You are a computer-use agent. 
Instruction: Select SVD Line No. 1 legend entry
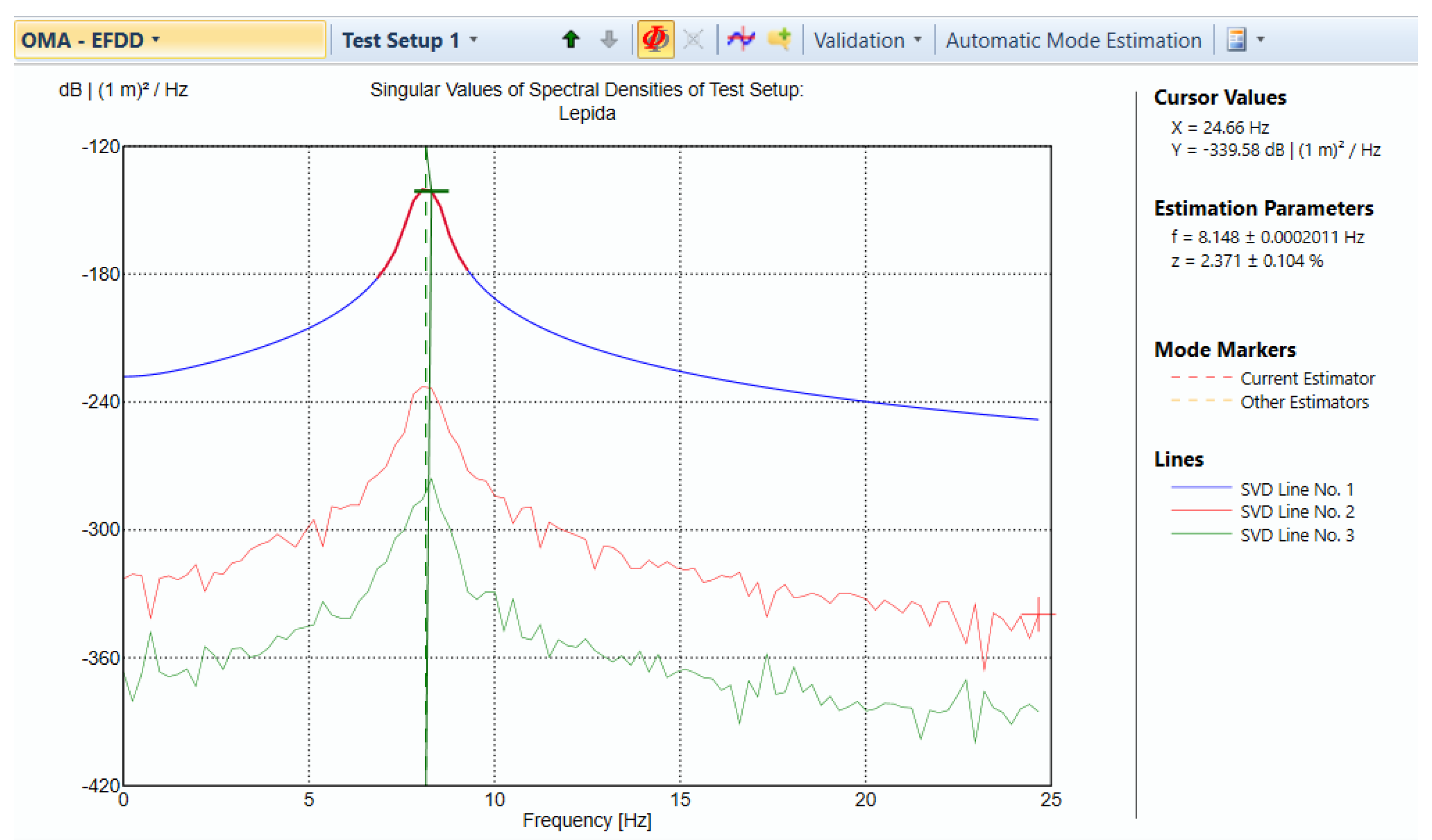[x=1296, y=489]
